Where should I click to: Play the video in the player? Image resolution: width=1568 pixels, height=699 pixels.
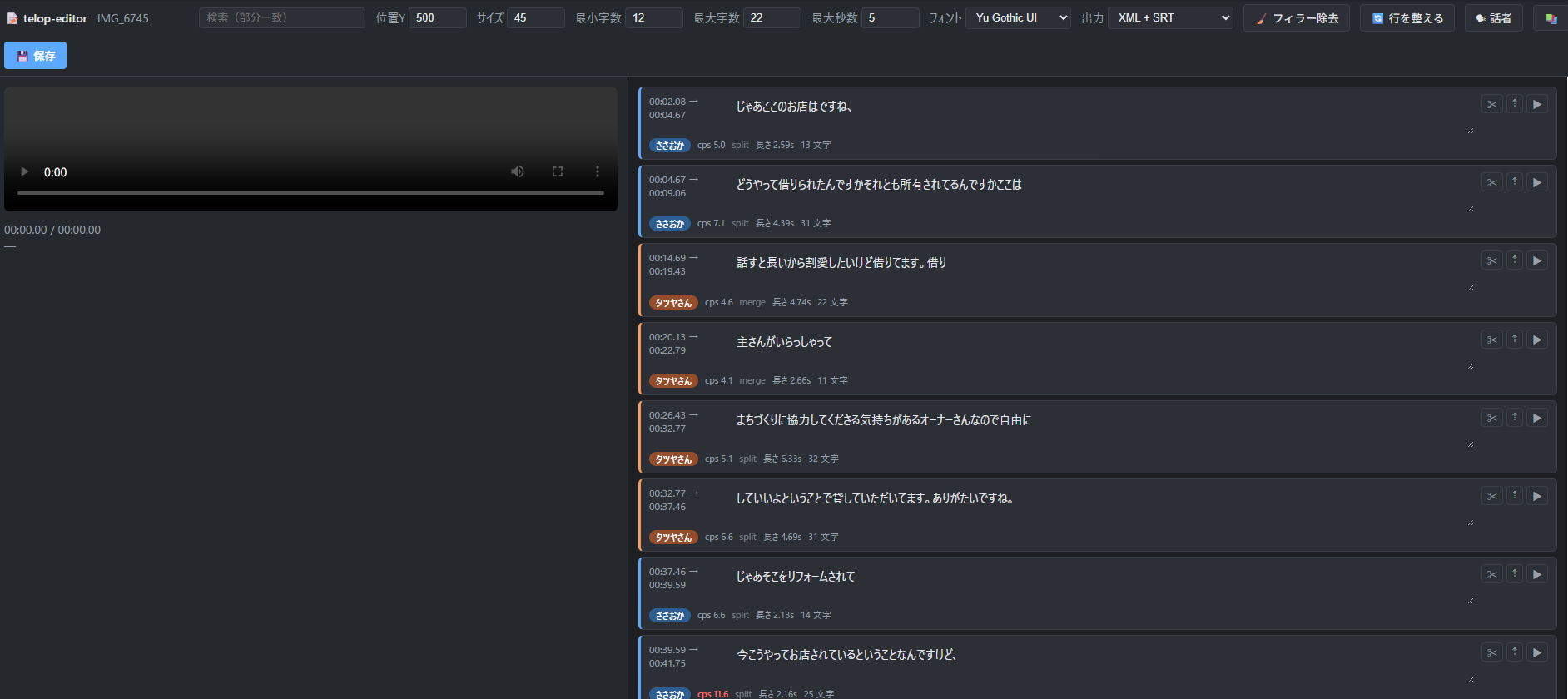24,171
